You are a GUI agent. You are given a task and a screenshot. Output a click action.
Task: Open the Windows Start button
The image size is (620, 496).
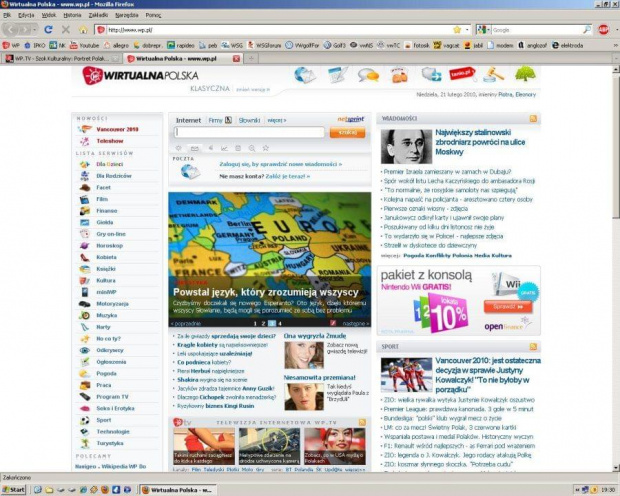[x=14, y=490]
